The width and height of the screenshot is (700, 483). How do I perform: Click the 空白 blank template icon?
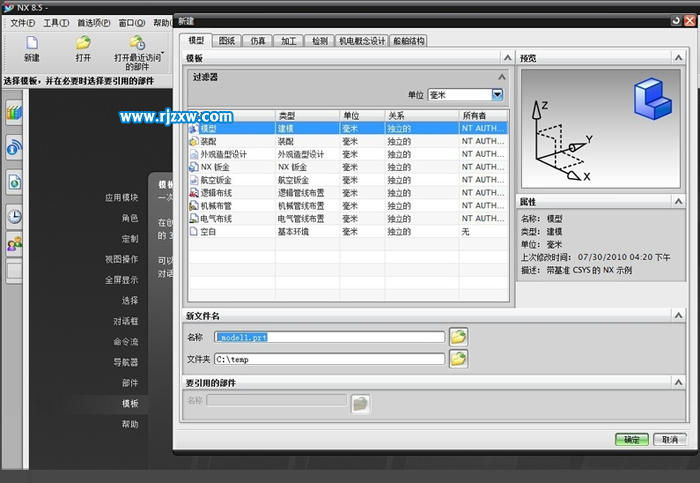pyautogui.click(x=193, y=232)
